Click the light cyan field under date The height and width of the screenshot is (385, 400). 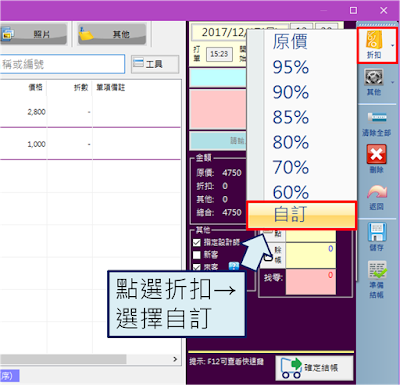click(x=218, y=77)
